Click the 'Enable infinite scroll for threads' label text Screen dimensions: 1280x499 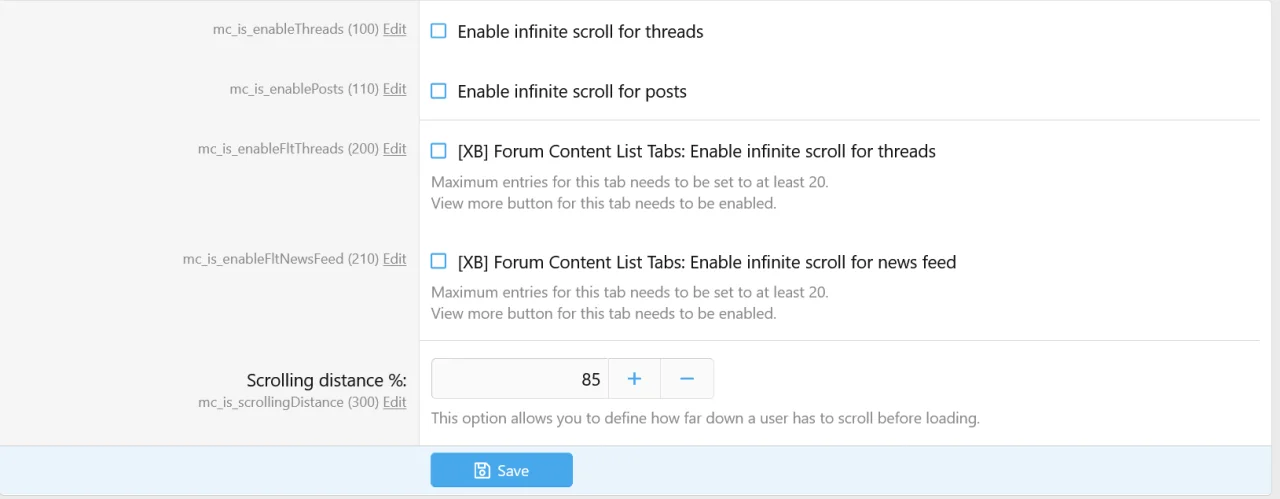[580, 32]
